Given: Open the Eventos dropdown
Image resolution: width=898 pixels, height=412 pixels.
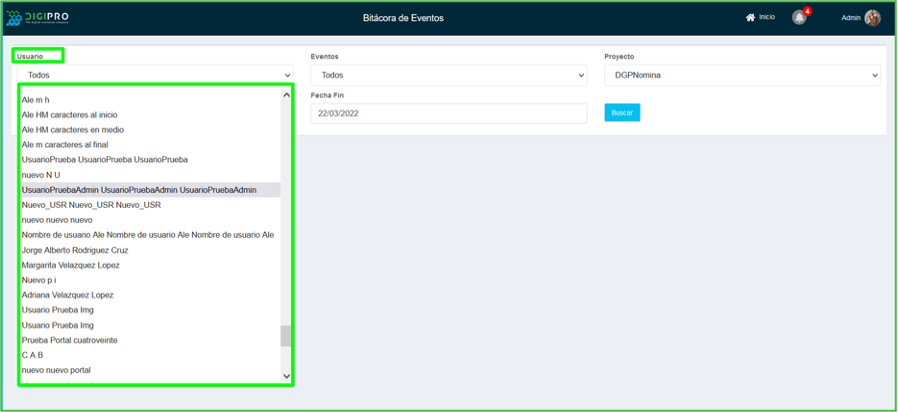Looking at the screenshot, I should click(x=448, y=75).
